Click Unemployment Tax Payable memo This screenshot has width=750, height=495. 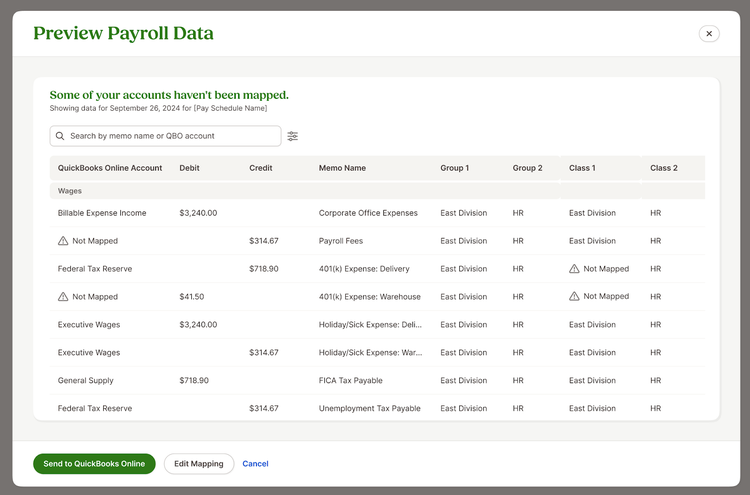click(370, 408)
